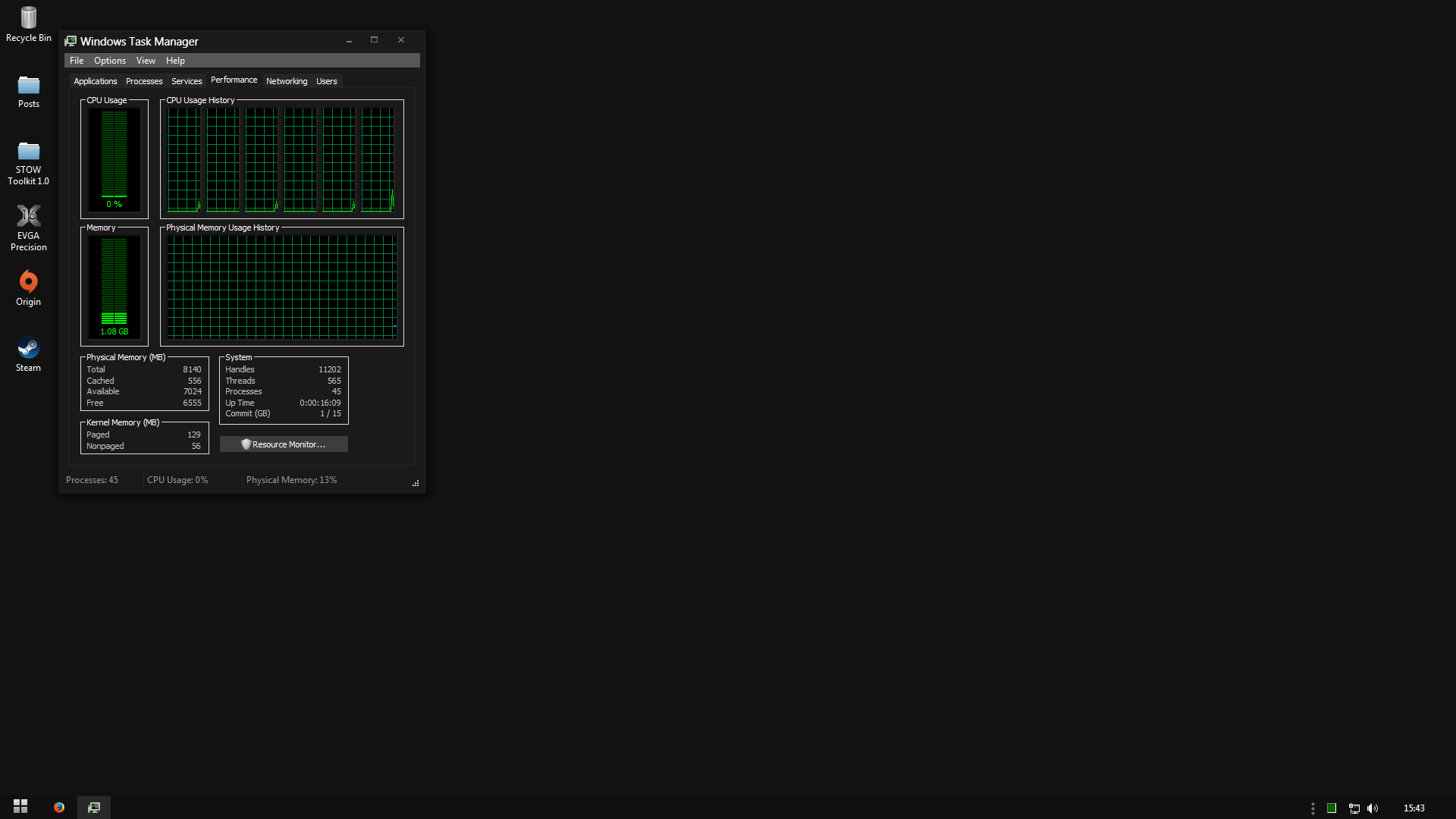Open the network tray icon
Image resolution: width=1456 pixels, height=819 pixels.
pos(1354,808)
